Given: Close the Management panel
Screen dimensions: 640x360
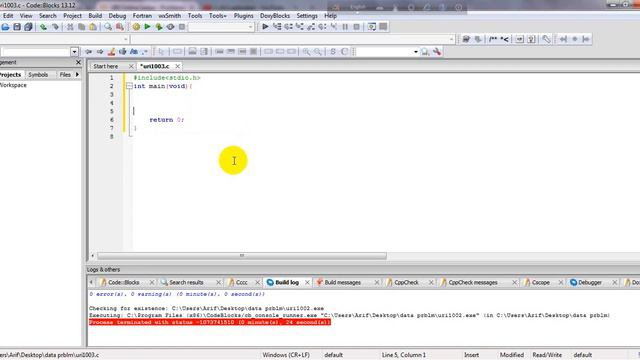Looking at the screenshot, I should [x=78, y=62].
